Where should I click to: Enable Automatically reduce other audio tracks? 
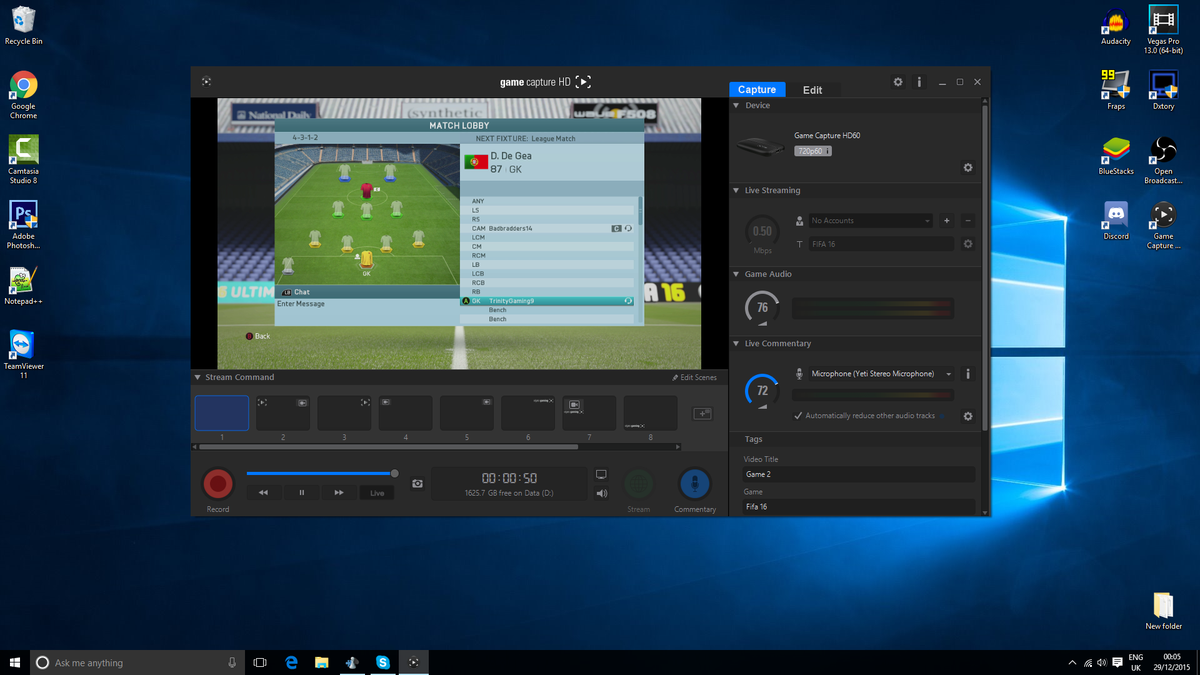point(797,416)
